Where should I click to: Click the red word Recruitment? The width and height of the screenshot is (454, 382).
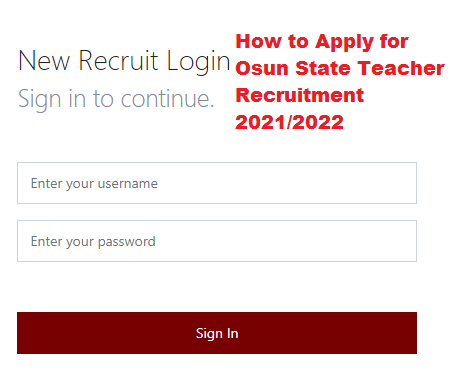[300, 95]
